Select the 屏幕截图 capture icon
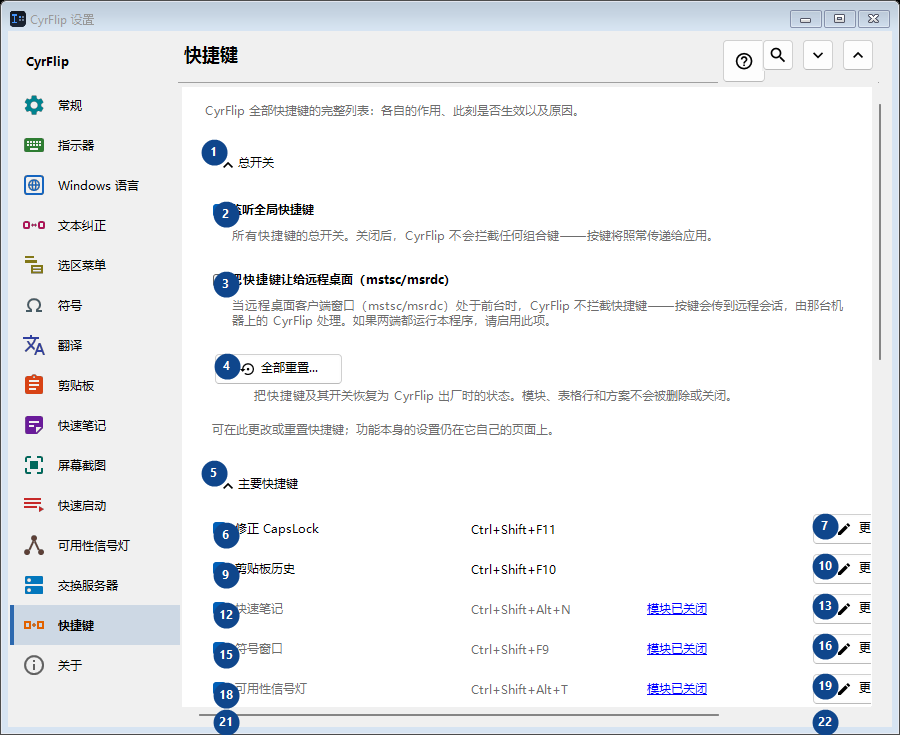Image resolution: width=900 pixels, height=735 pixels. (34, 465)
